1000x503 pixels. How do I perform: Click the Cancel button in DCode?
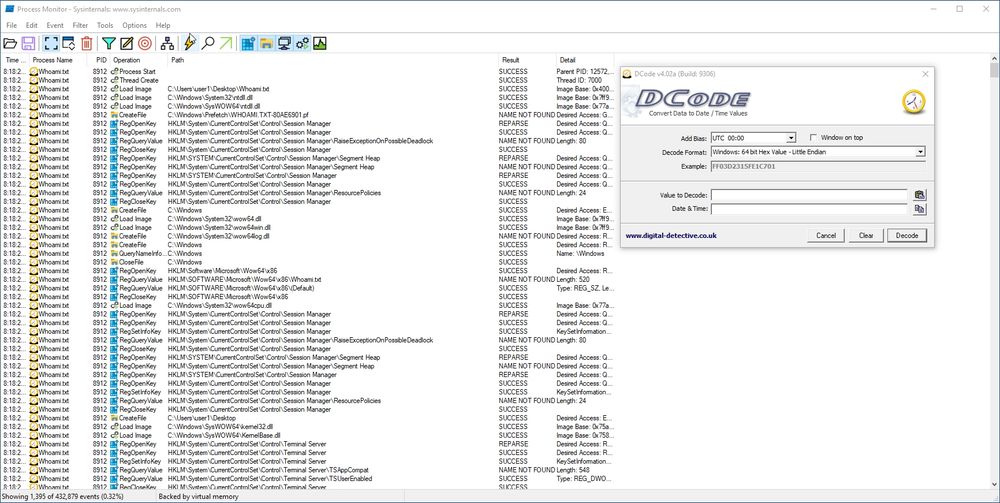pos(826,235)
